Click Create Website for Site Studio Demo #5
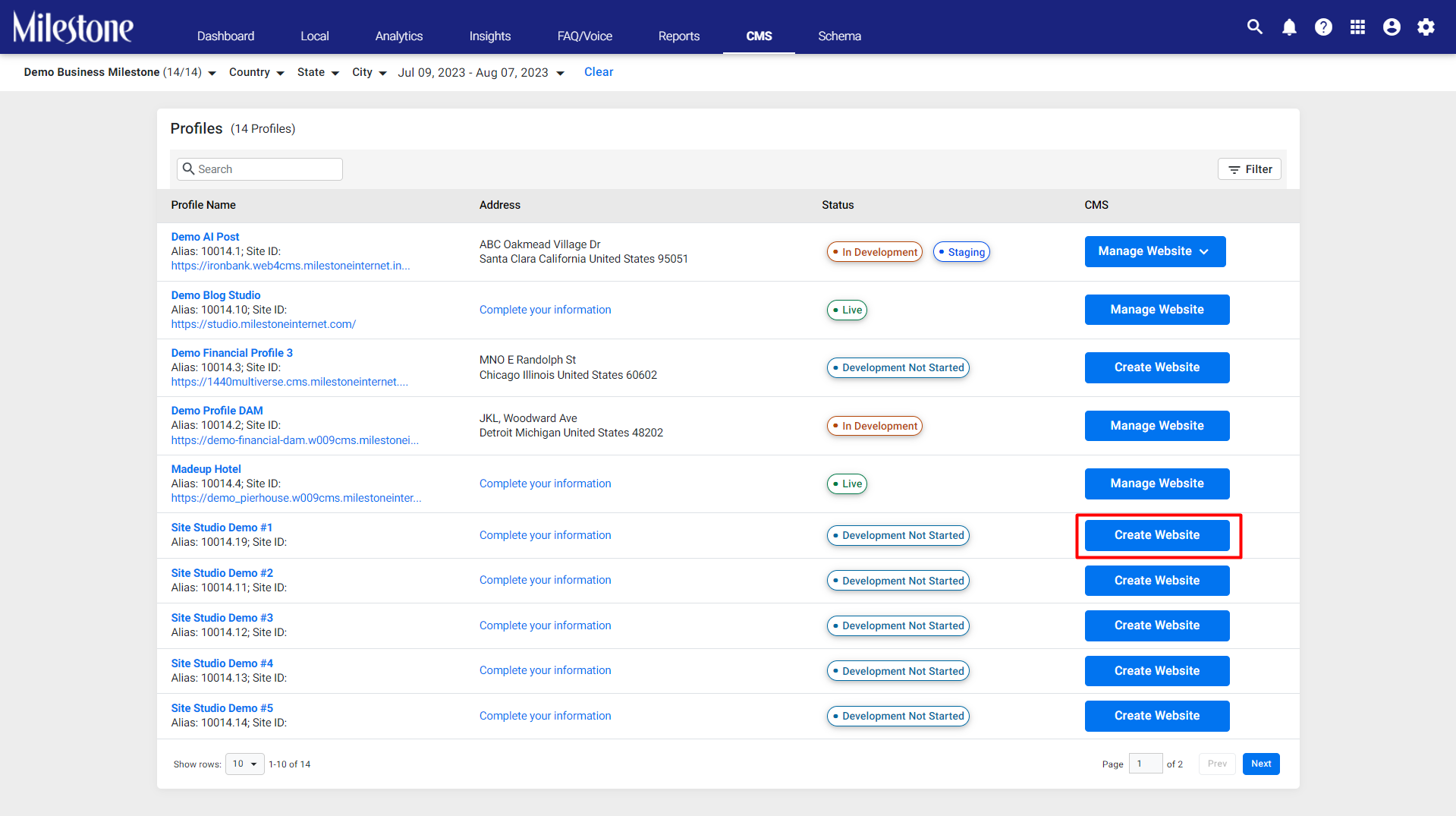The width and height of the screenshot is (1456, 816). point(1157,716)
